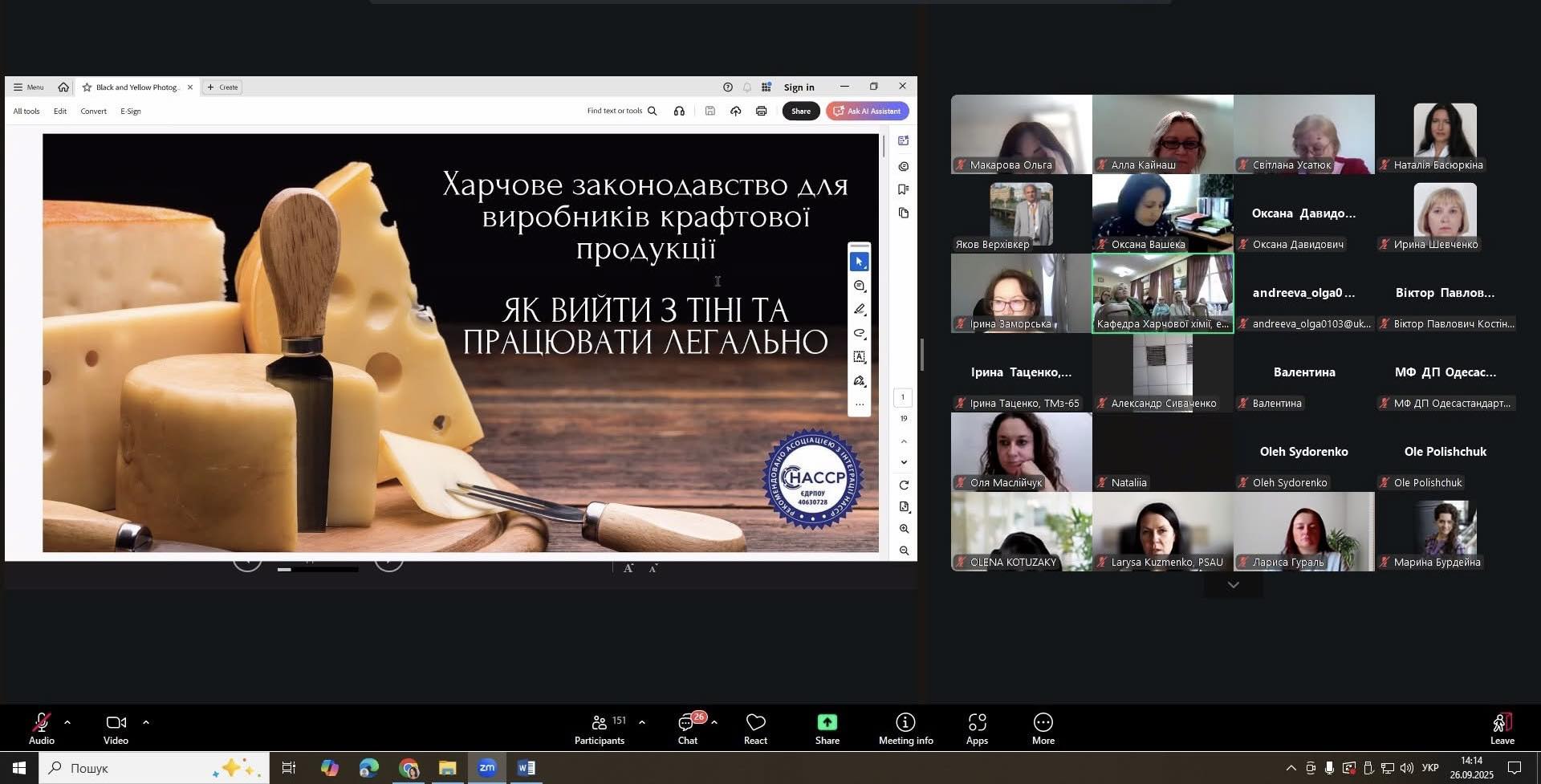The width and height of the screenshot is (1541, 784).
Task: Expand the participants gallery down chevron
Action: pyautogui.click(x=1233, y=586)
